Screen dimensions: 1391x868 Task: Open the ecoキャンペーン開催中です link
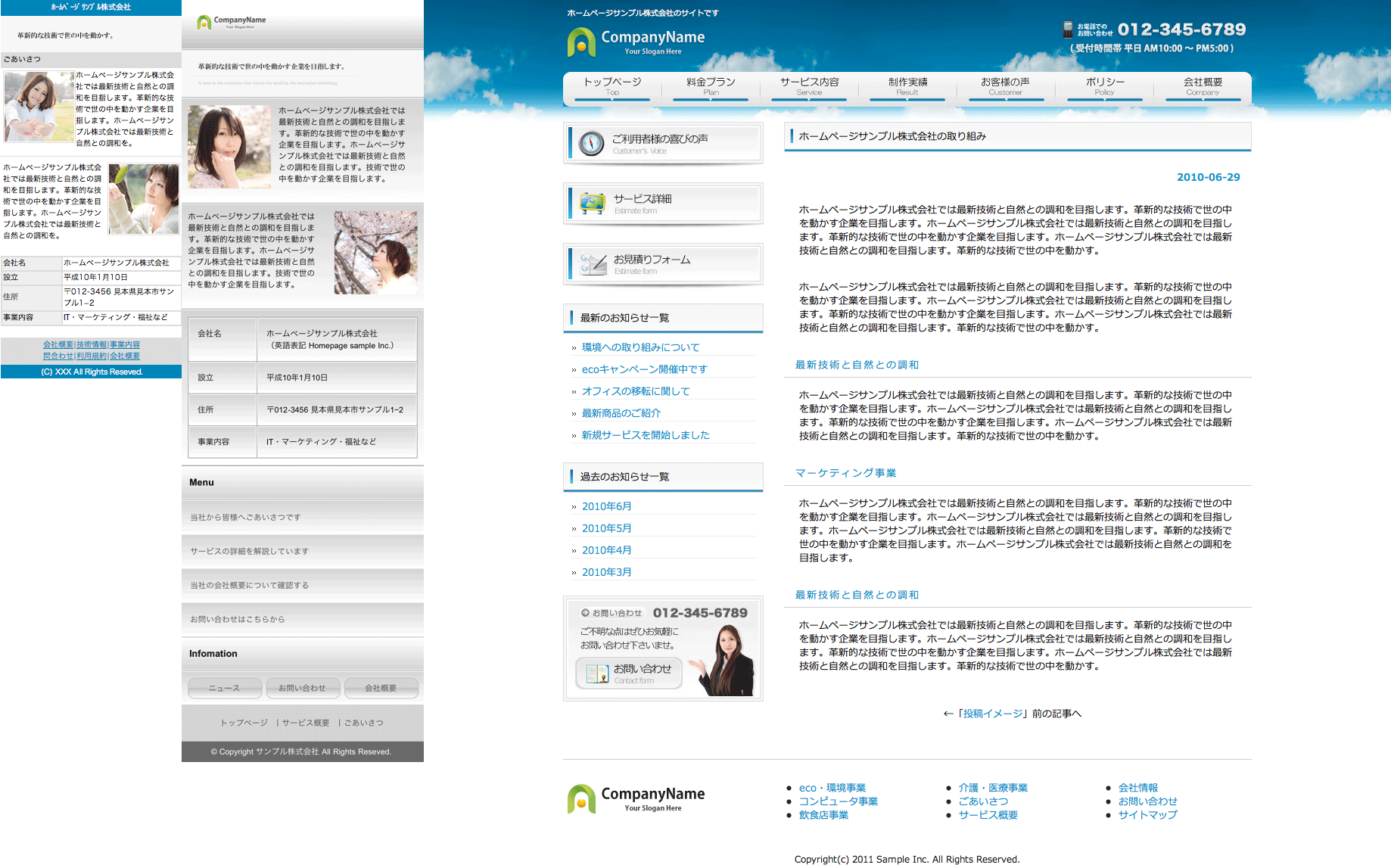[644, 369]
